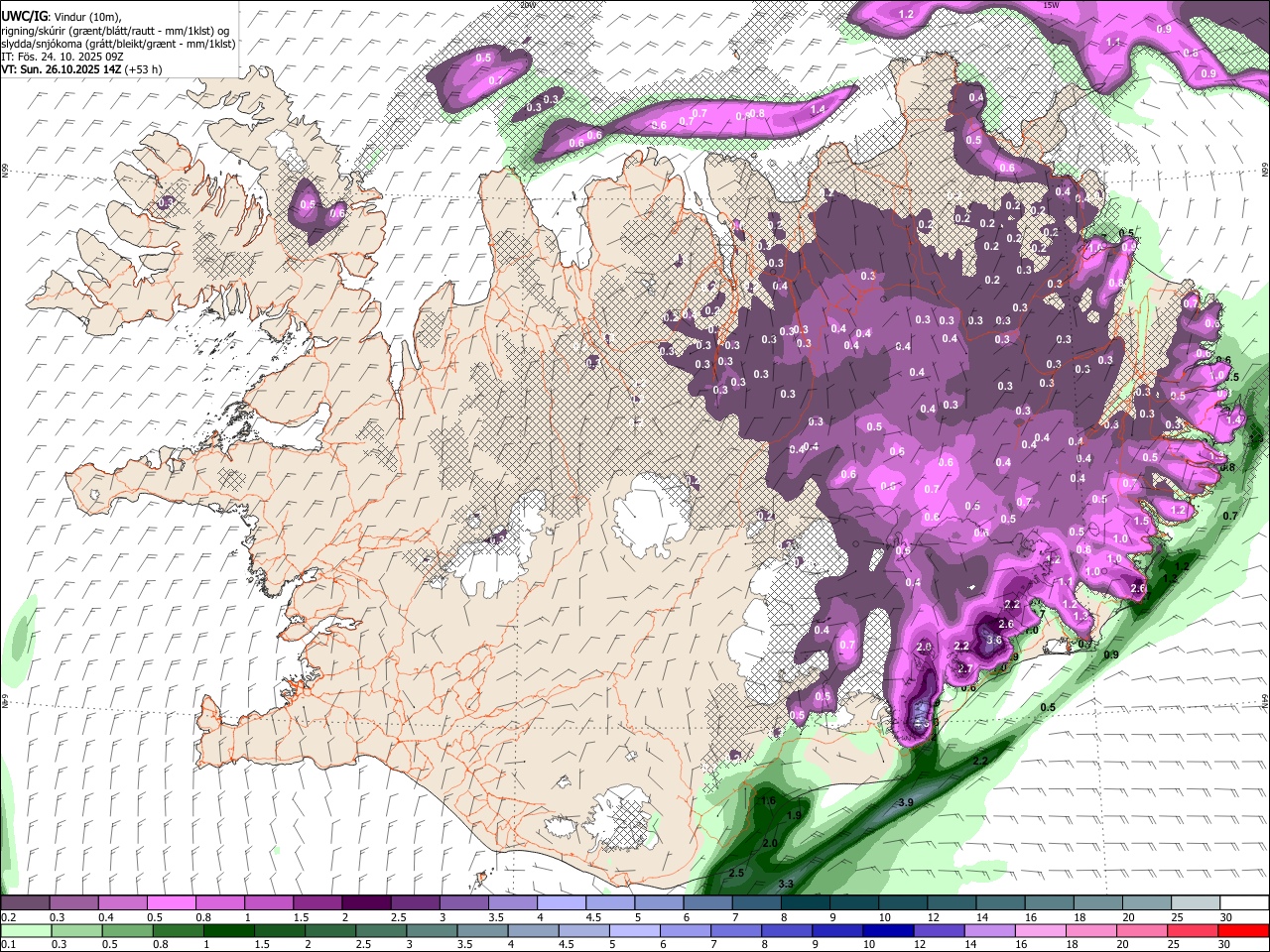
Task: Click the '15W' longitude label on top edge
Action: pos(1052,5)
